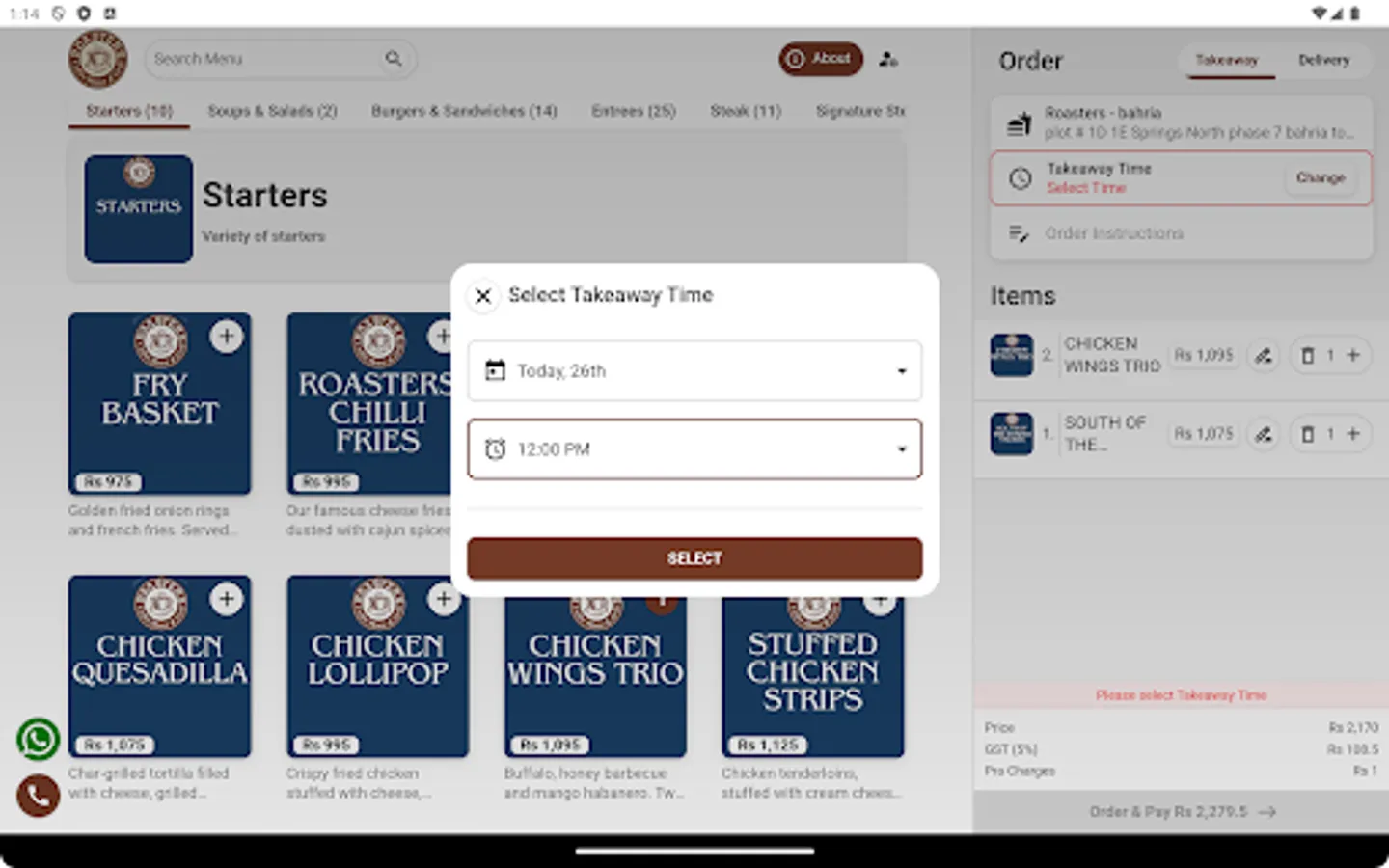Click the calendar icon in the takeaway dialog

coord(495,370)
